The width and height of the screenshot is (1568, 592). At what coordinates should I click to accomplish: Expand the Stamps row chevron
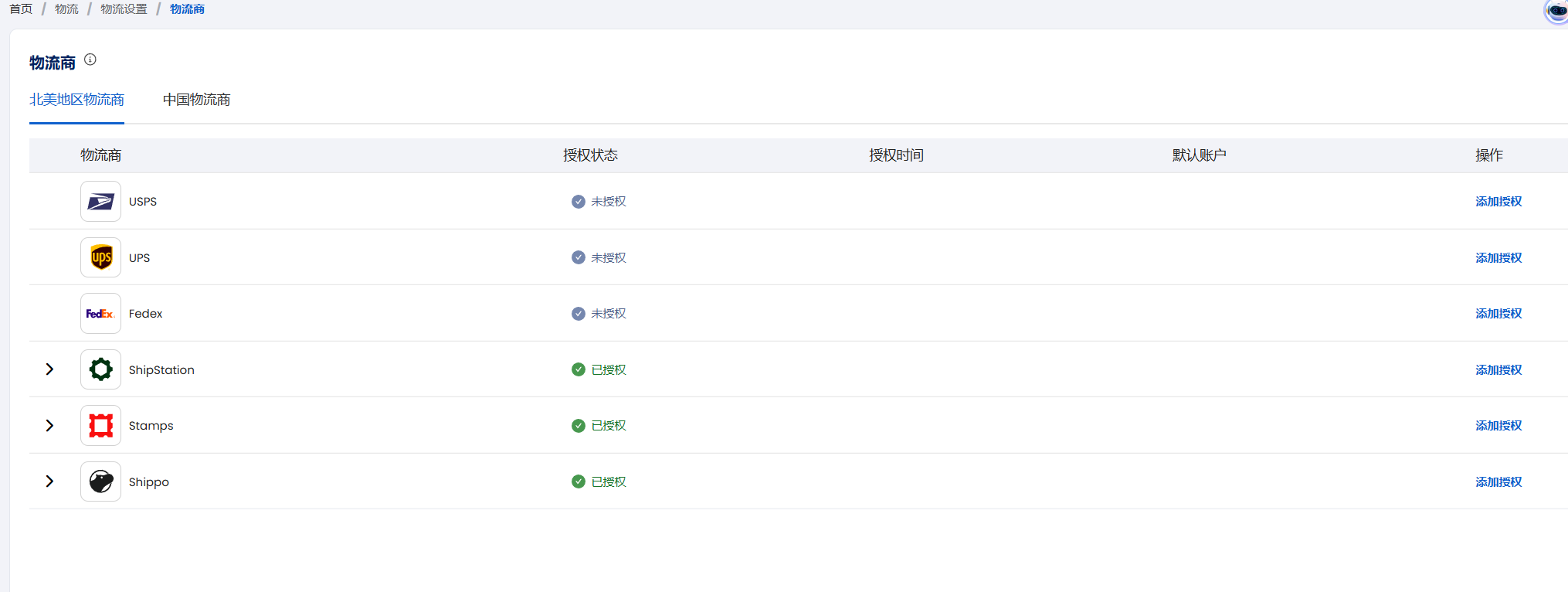coord(49,426)
